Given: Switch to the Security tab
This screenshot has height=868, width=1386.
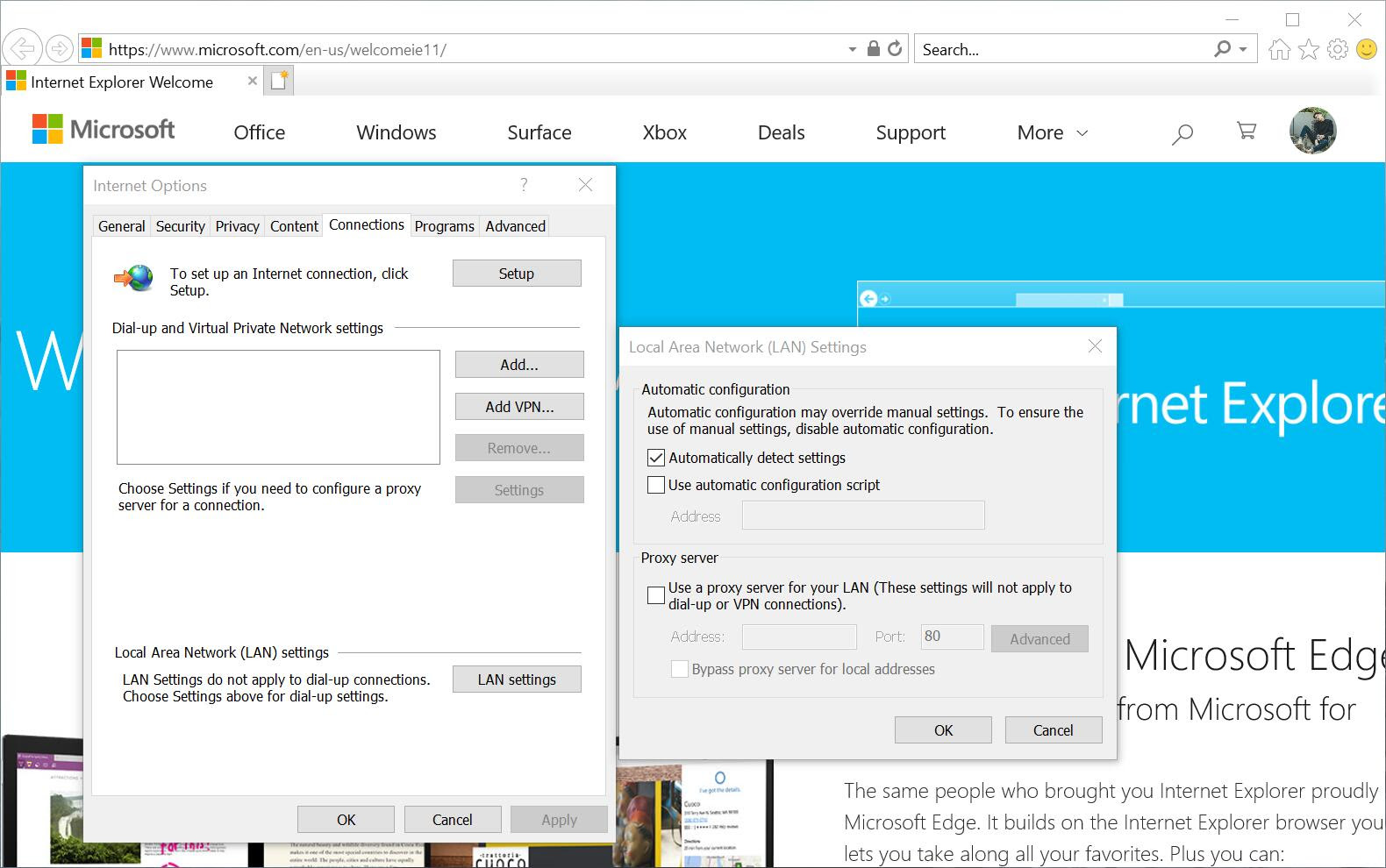Looking at the screenshot, I should [180, 226].
